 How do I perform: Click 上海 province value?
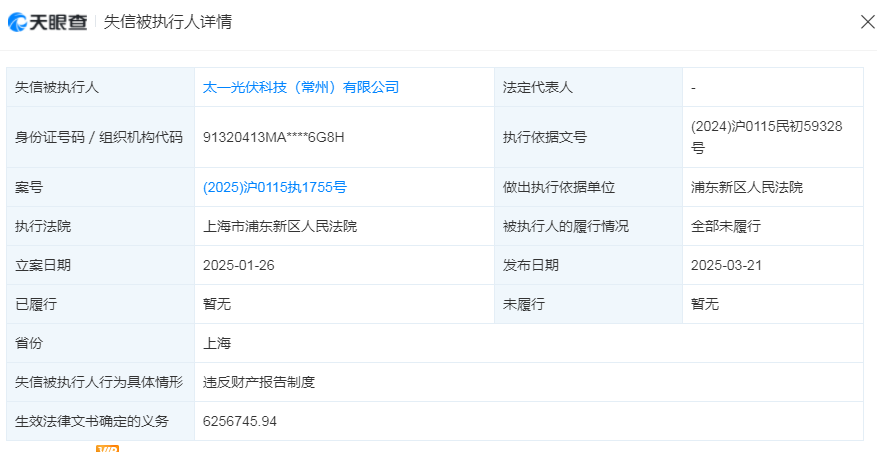pyautogui.click(x=217, y=343)
